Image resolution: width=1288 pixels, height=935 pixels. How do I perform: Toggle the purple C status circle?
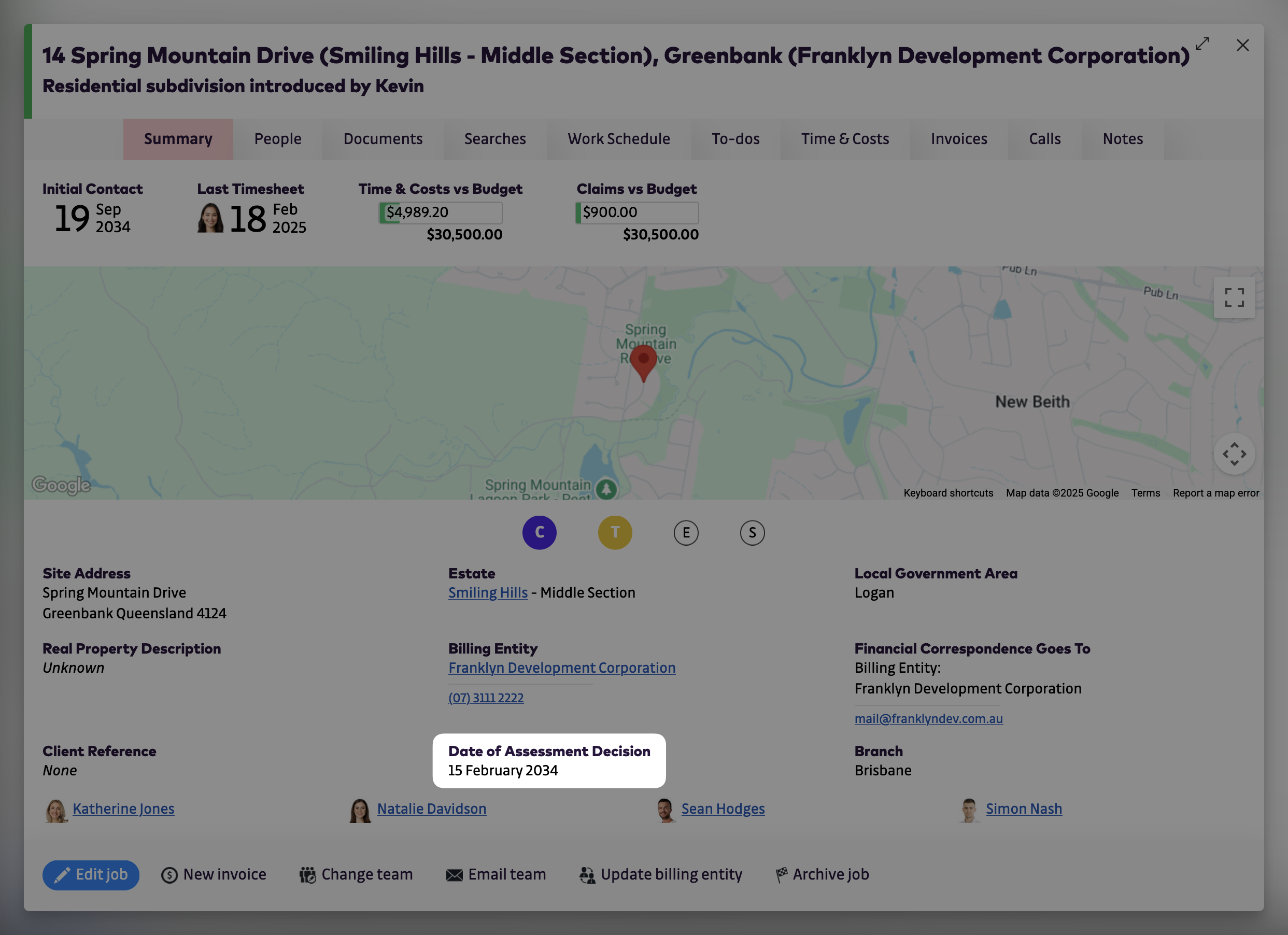coord(540,532)
